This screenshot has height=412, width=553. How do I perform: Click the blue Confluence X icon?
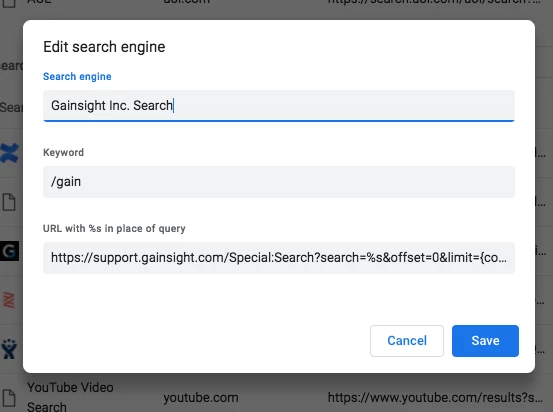pos(9,153)
